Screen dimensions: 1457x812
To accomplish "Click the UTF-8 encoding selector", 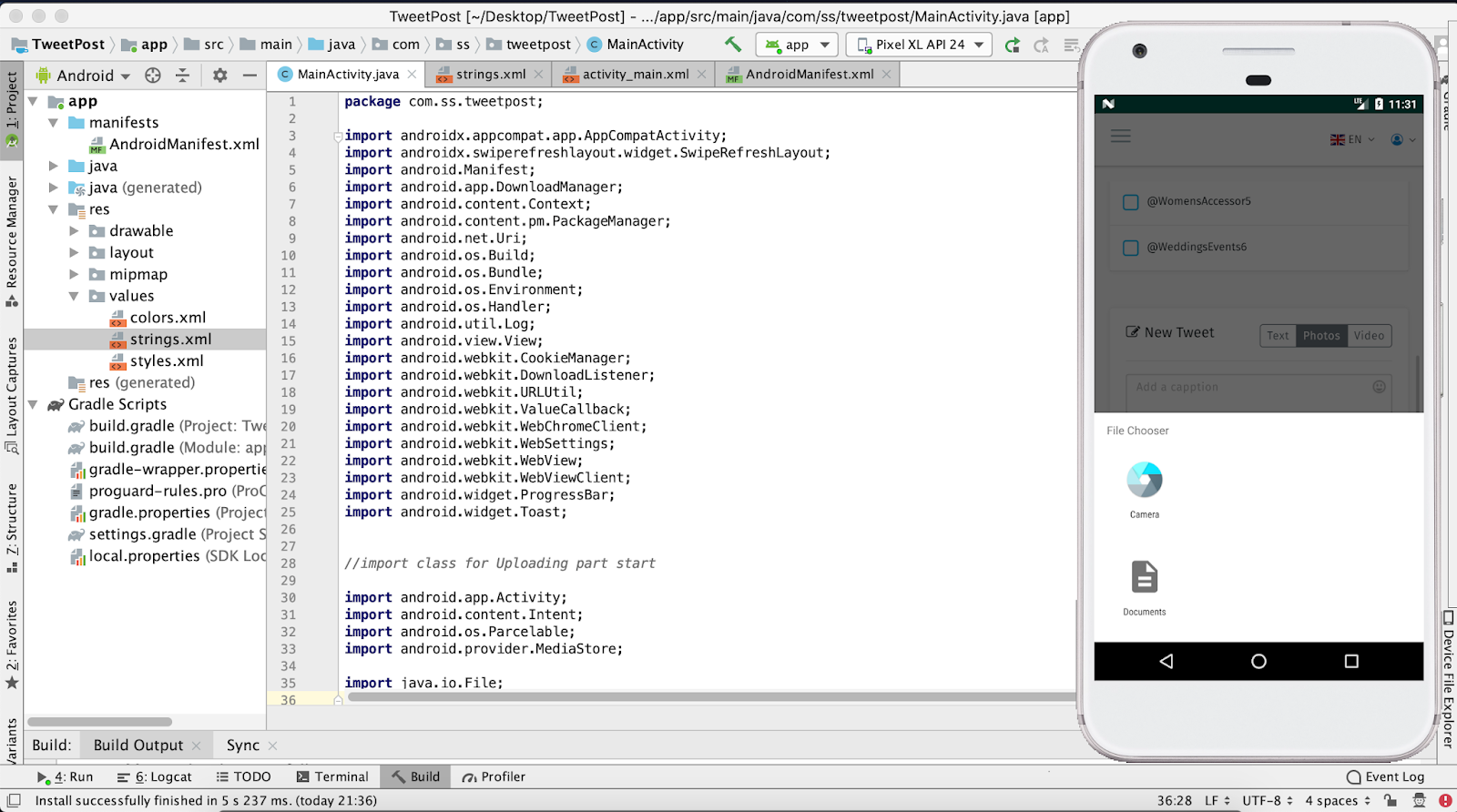I will point(1268,801).
